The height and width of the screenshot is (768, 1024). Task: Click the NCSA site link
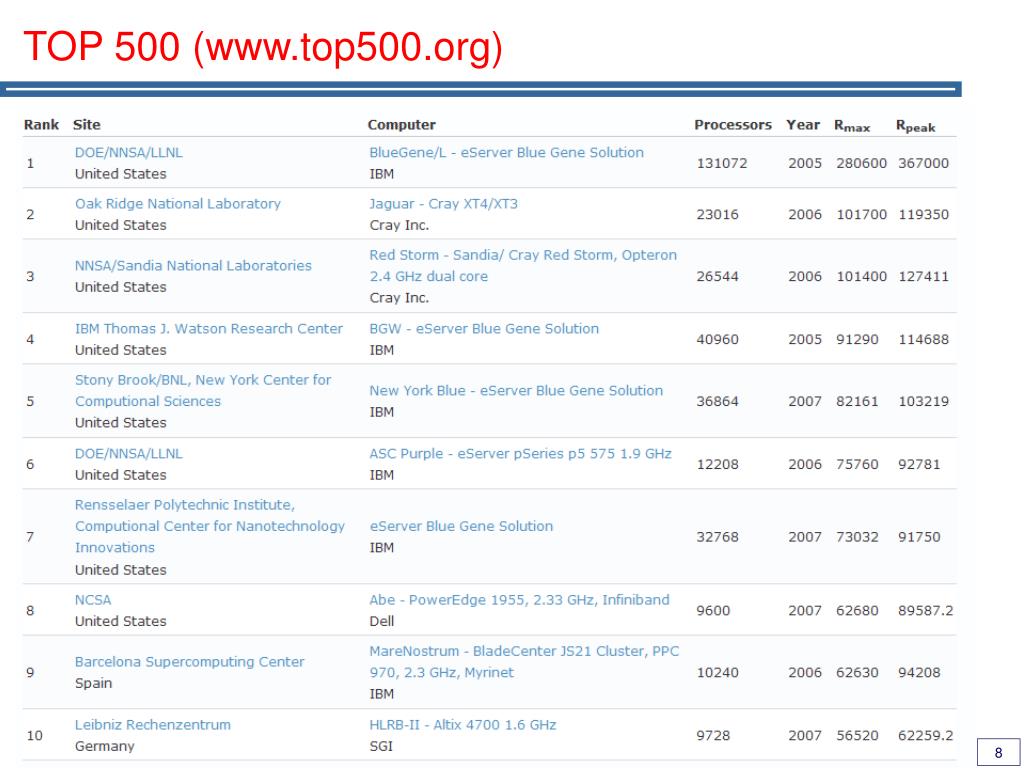pos(93,600)
